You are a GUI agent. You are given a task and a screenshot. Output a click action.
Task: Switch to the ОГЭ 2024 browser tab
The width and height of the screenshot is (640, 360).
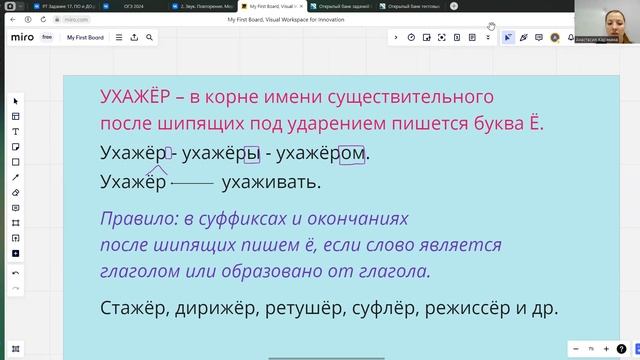pos(133,6)
